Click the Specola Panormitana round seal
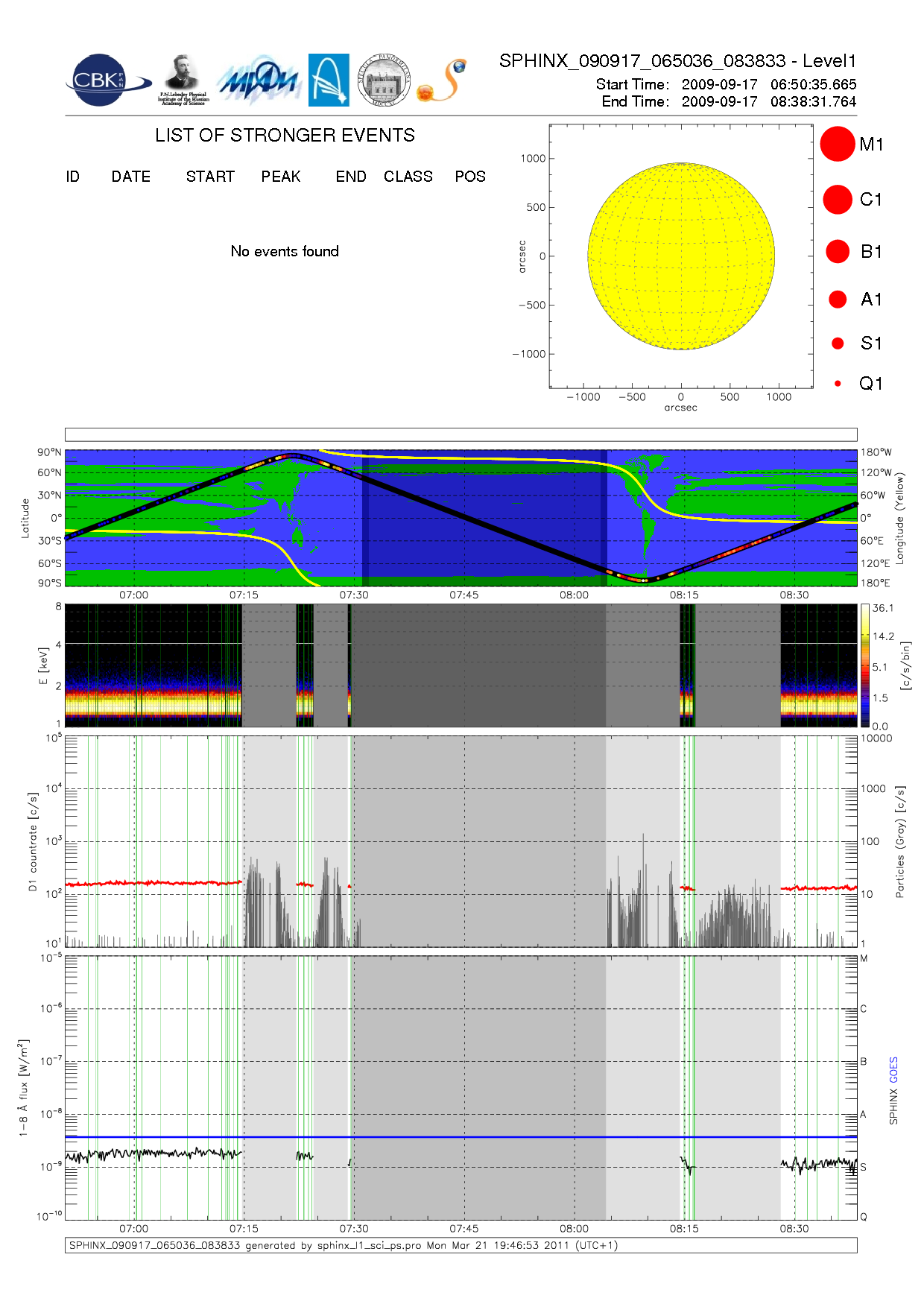 click(383, 80)
